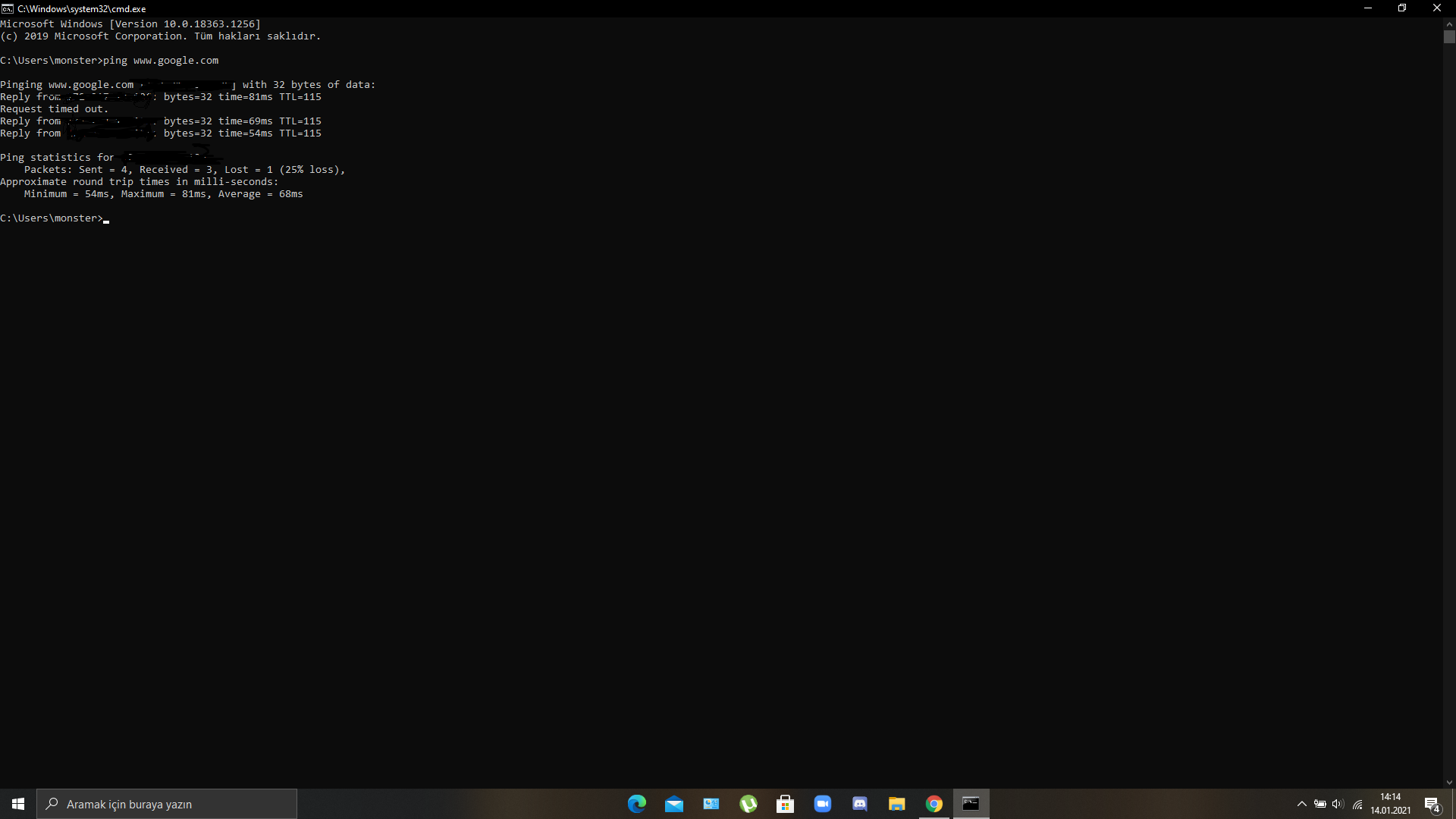
Task: Open the Mail app icon
Action: click(x=673, y=804)
